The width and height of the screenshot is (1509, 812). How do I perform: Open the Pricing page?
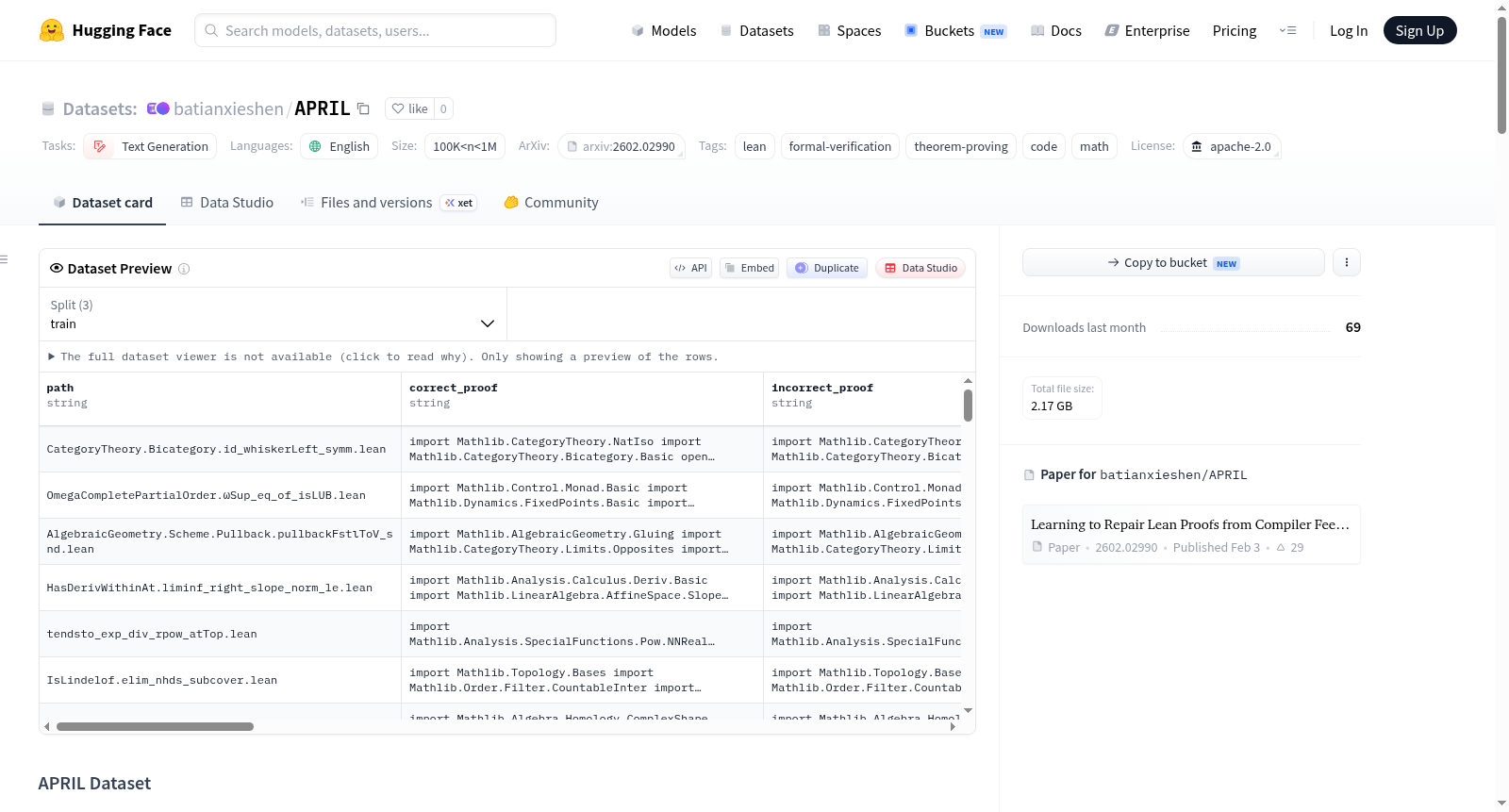1235,30
